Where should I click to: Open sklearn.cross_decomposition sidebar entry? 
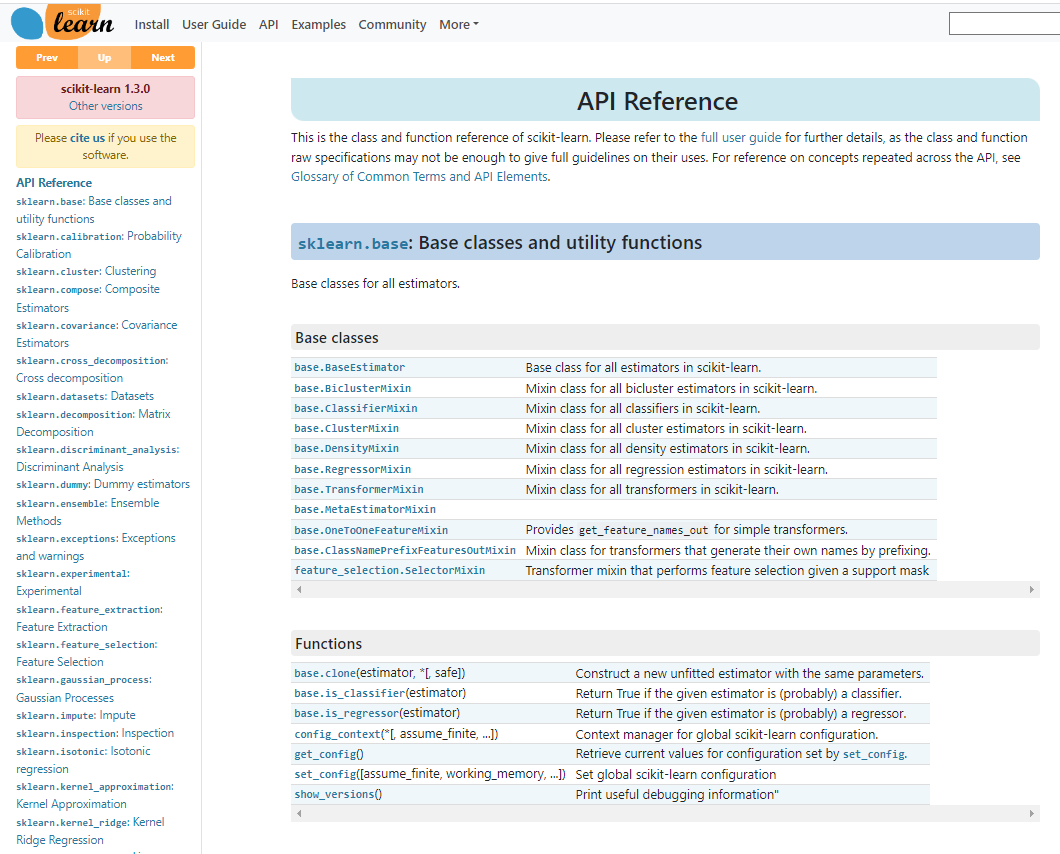92,369
